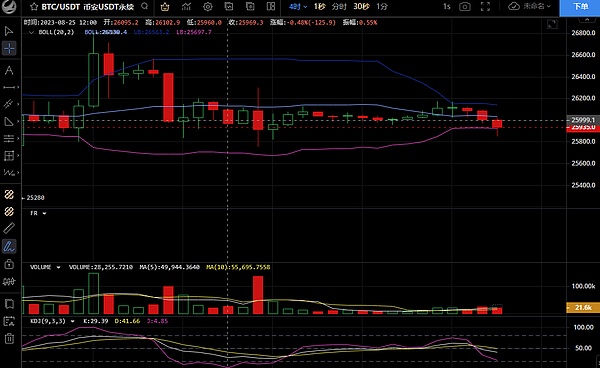
Task: Select the text annotation tool
Action: [x=9, y=70]
